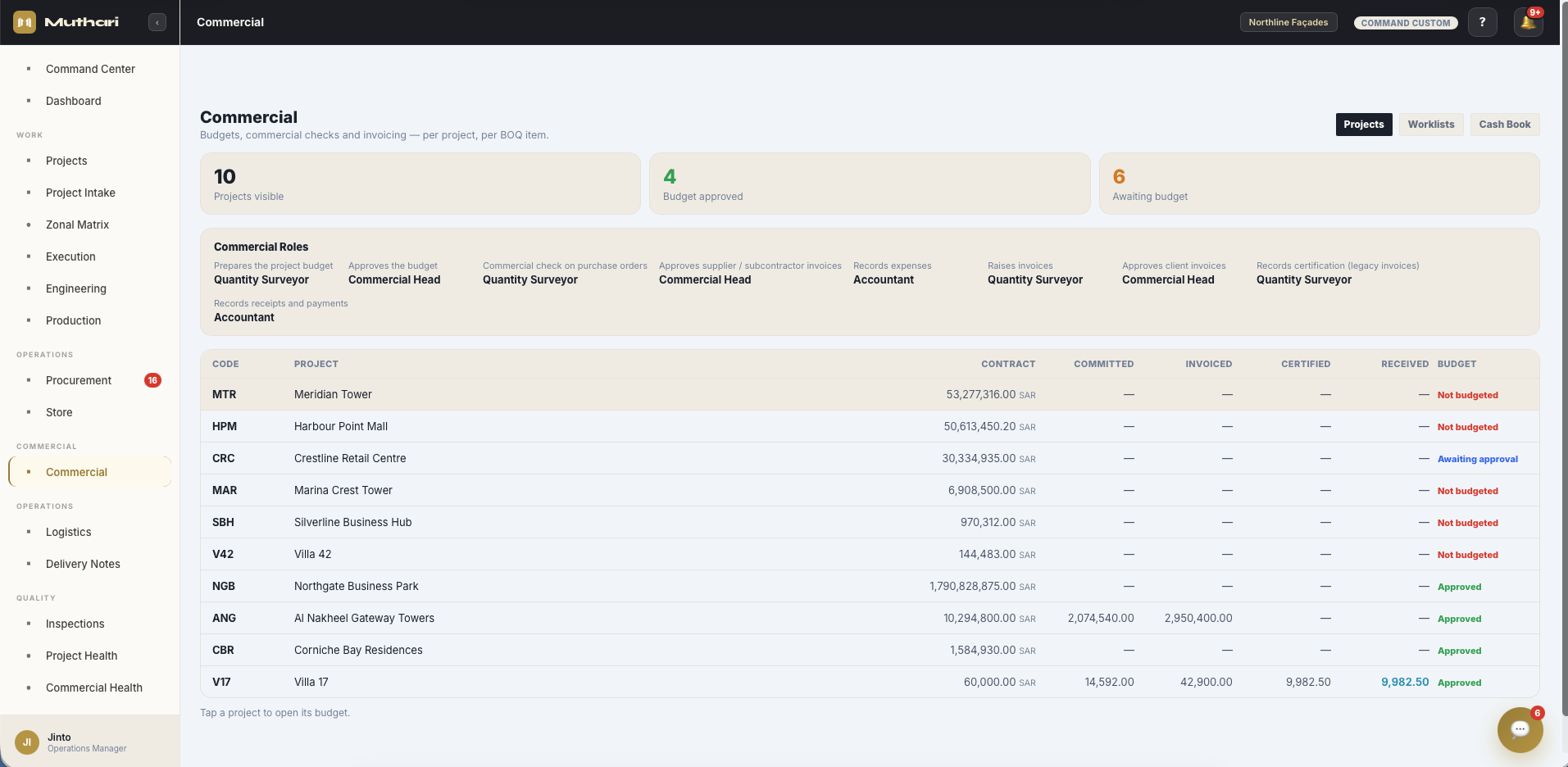Image resolution: width=1568 pixels, height=767 pixels.
Task: Open the chat bubble widget
Action: pos(1520,729)
